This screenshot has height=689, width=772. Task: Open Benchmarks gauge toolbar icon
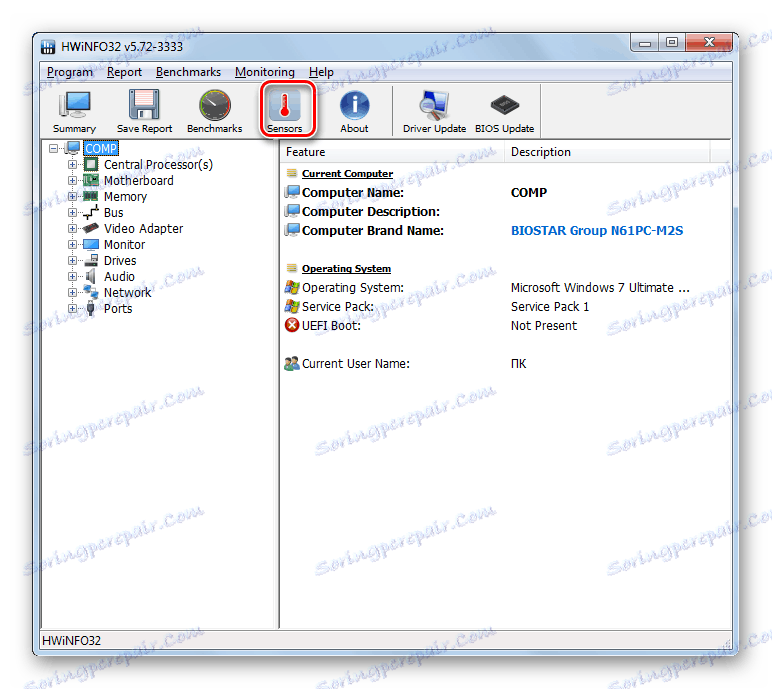[215, 104]
